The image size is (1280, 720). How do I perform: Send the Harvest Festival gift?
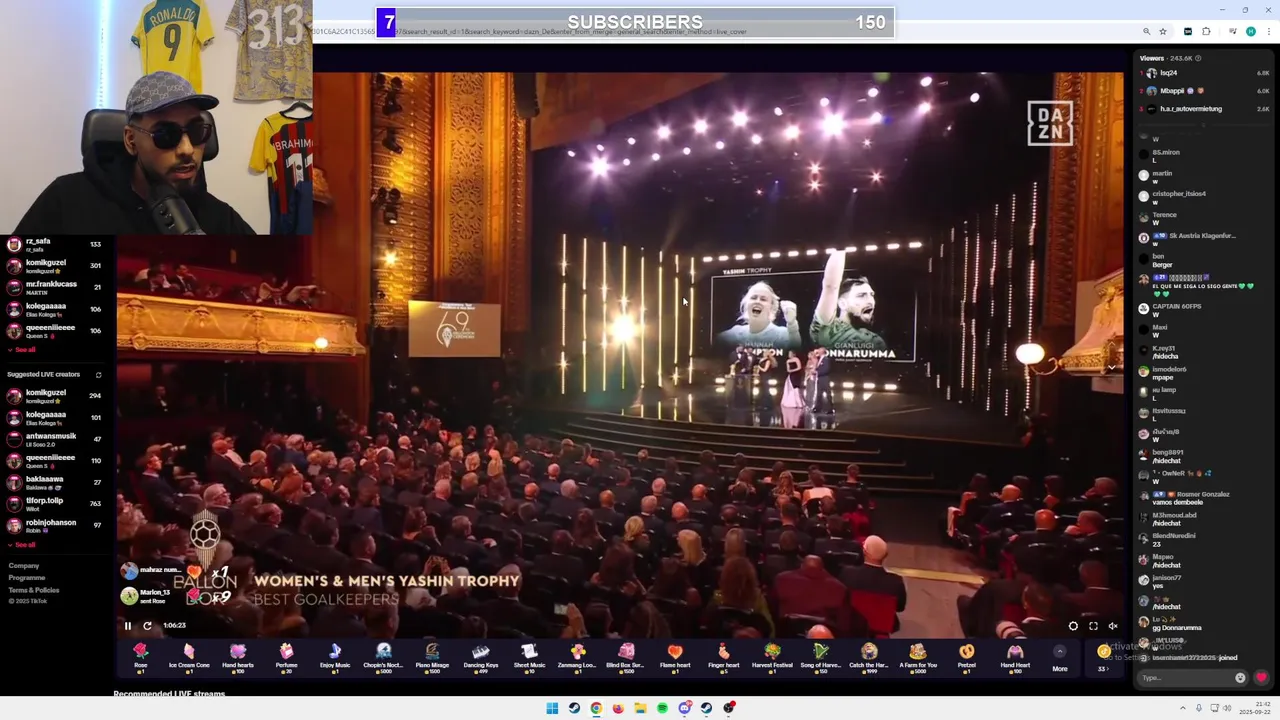pyautogui.click(x=772, y=656)
